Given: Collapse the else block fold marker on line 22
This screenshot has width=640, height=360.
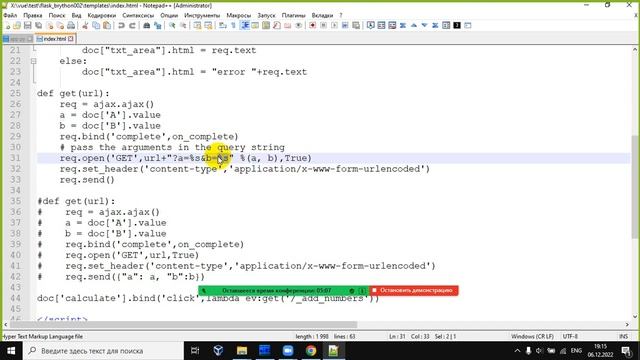Looking at the screenshot, I should (33, 61).
